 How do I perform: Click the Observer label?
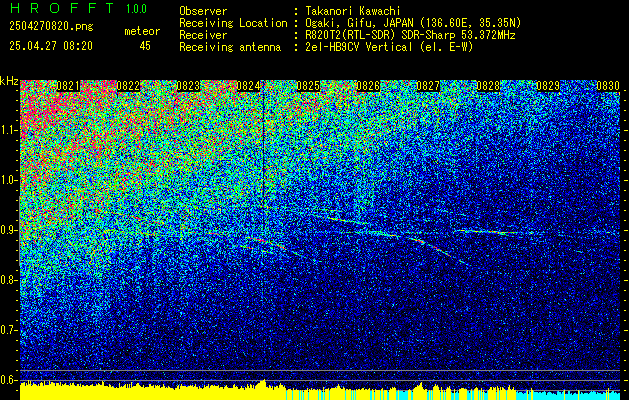click(203, 11)
